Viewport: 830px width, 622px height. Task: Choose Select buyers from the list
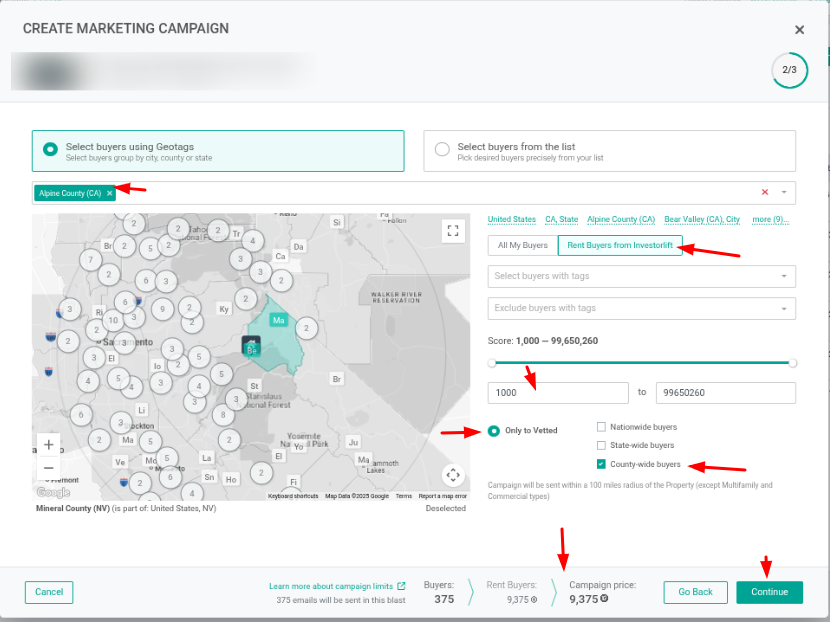(609, 151)
